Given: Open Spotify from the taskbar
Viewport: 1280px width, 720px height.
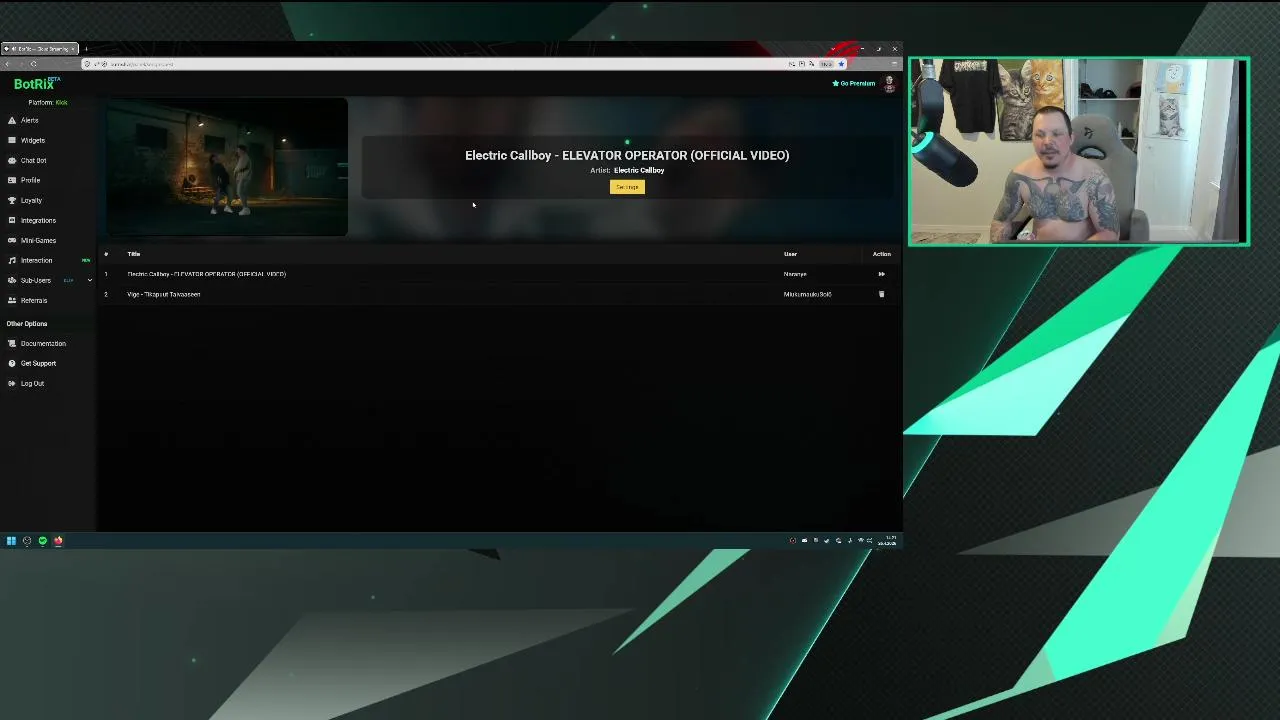Looking at the screenshot, I should click(x=42, y=541).
